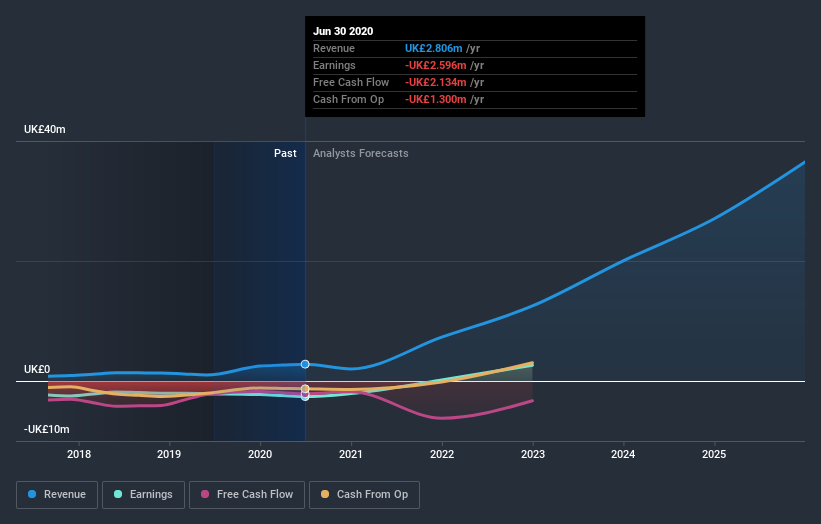Click the UK£0 axis label
Viewport: 821px width, 524px height.
pos(37,370)
